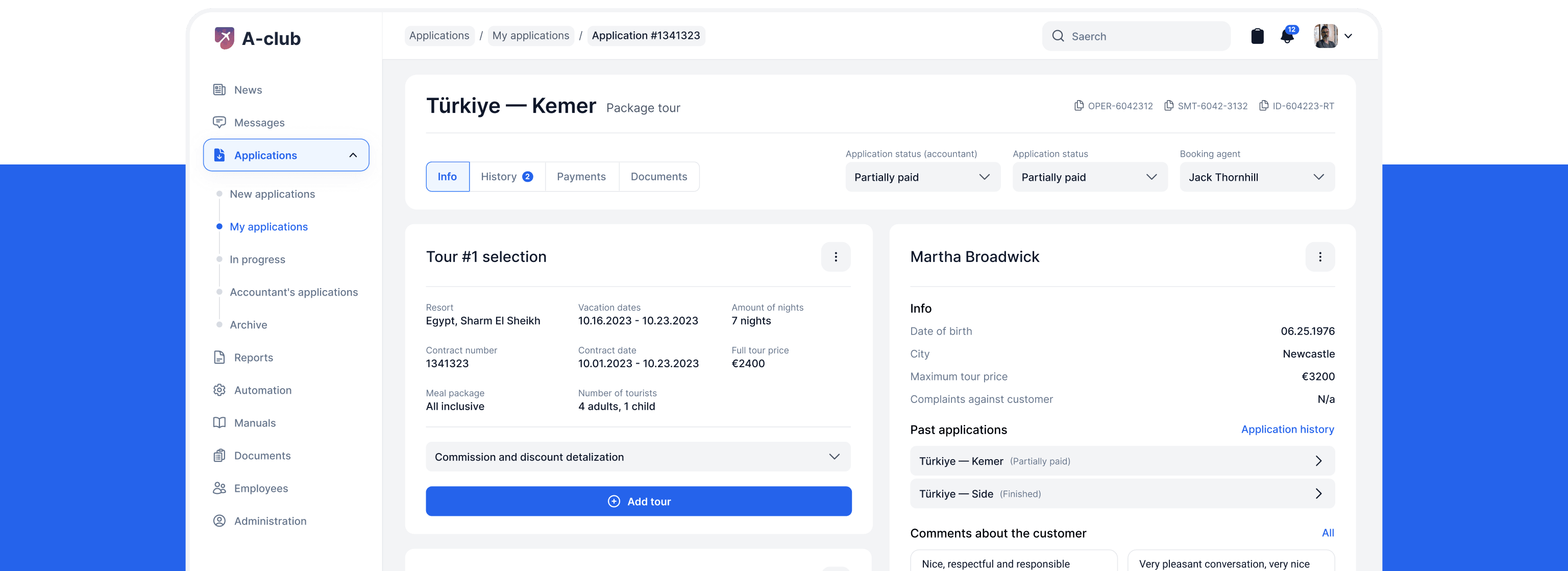Click into the search input field
This screenshot has width=1568, height=571.
tap(1136, 36)
